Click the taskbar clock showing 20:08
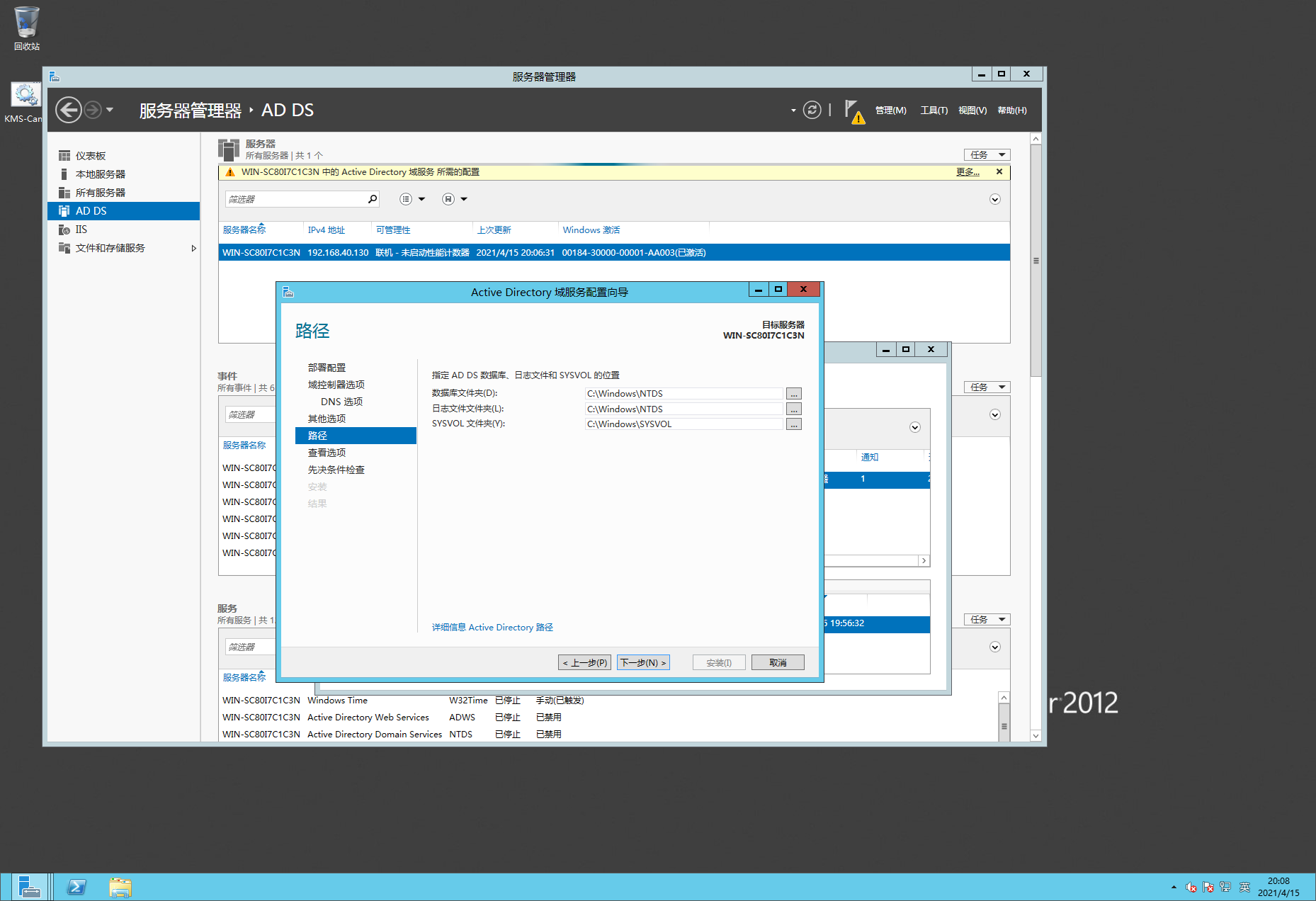Screen dimensions: 1316x901 click(x=1278, y=887)
